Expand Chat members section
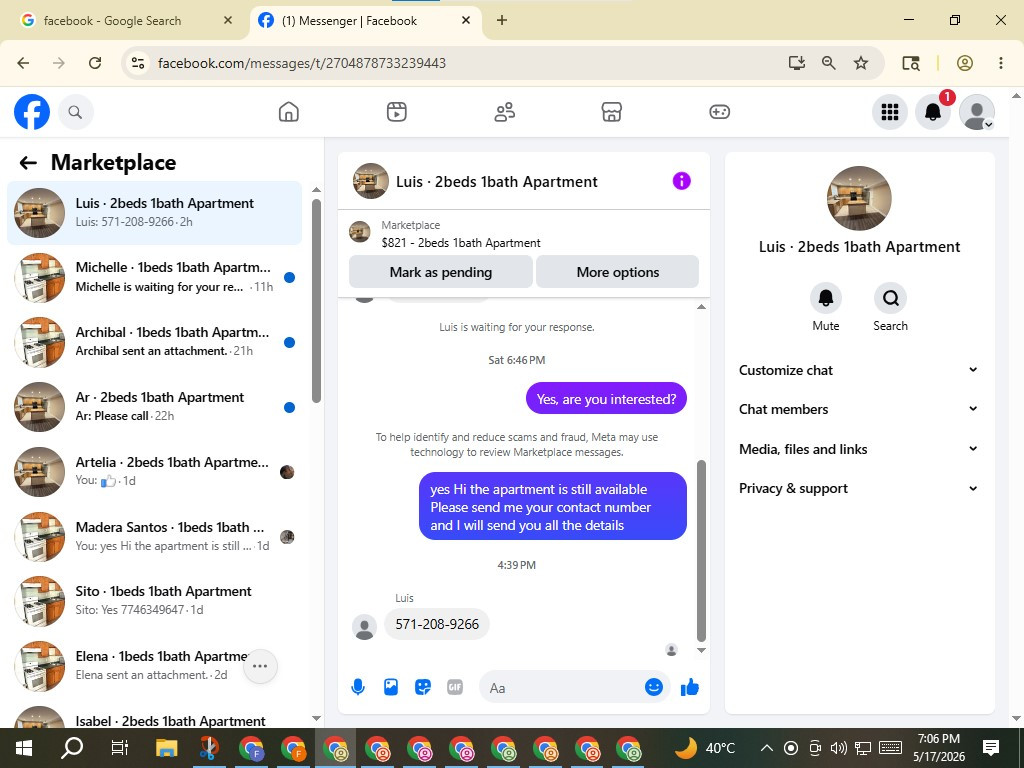Image resolution: width=1024 pixels, height=768 pixels. click(x=859, y=409)
